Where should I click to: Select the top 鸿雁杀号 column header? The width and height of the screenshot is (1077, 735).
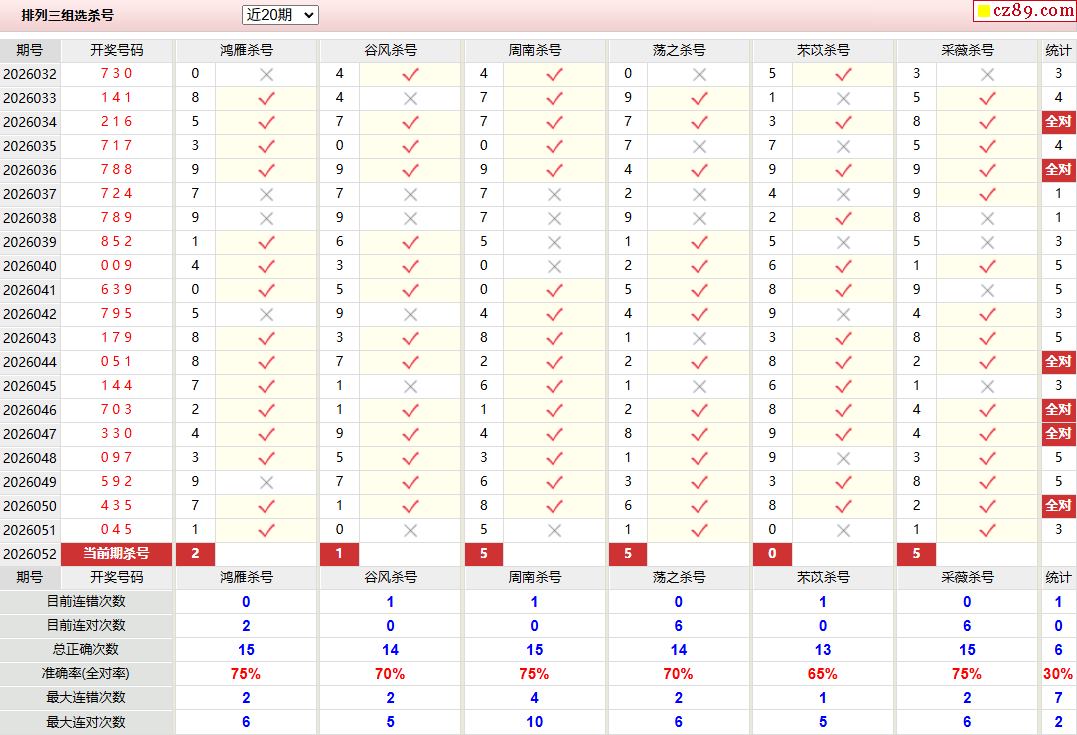[246, 50]
